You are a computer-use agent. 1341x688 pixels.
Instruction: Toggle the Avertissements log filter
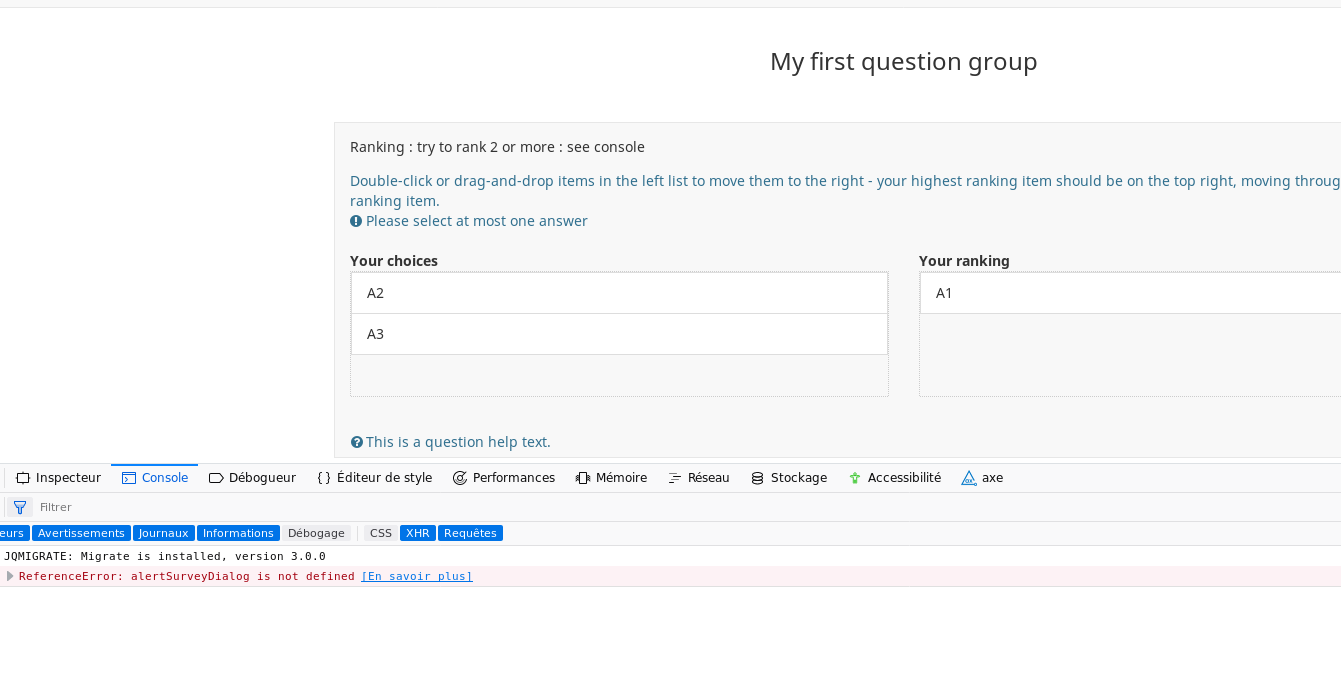(81, 533)
